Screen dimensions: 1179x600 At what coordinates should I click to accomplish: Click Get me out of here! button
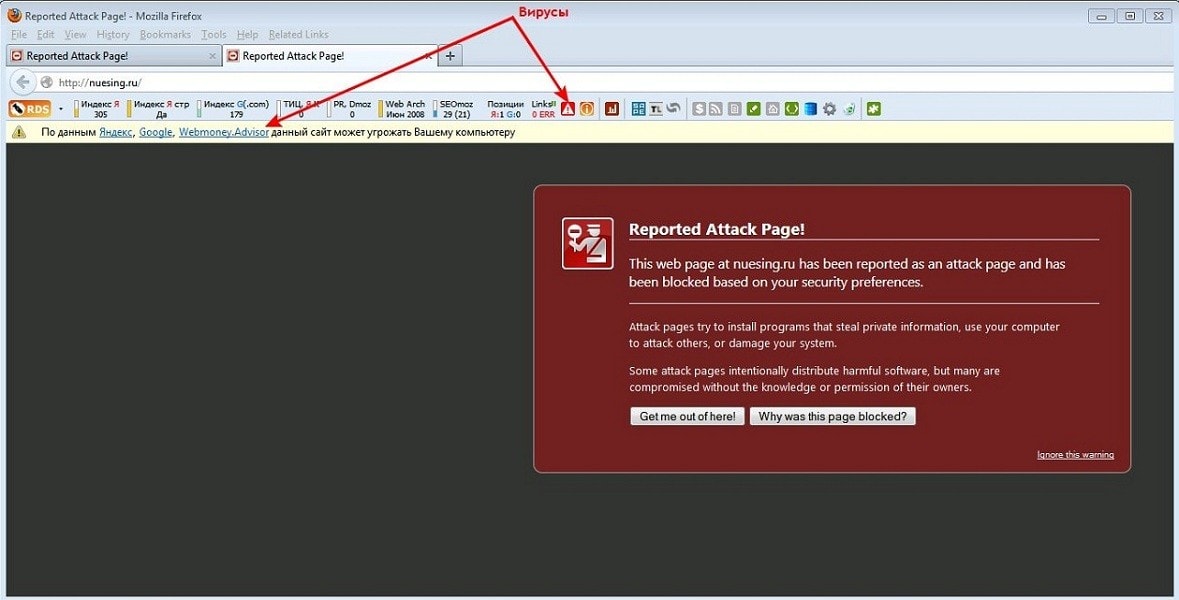tap(687, 417)
